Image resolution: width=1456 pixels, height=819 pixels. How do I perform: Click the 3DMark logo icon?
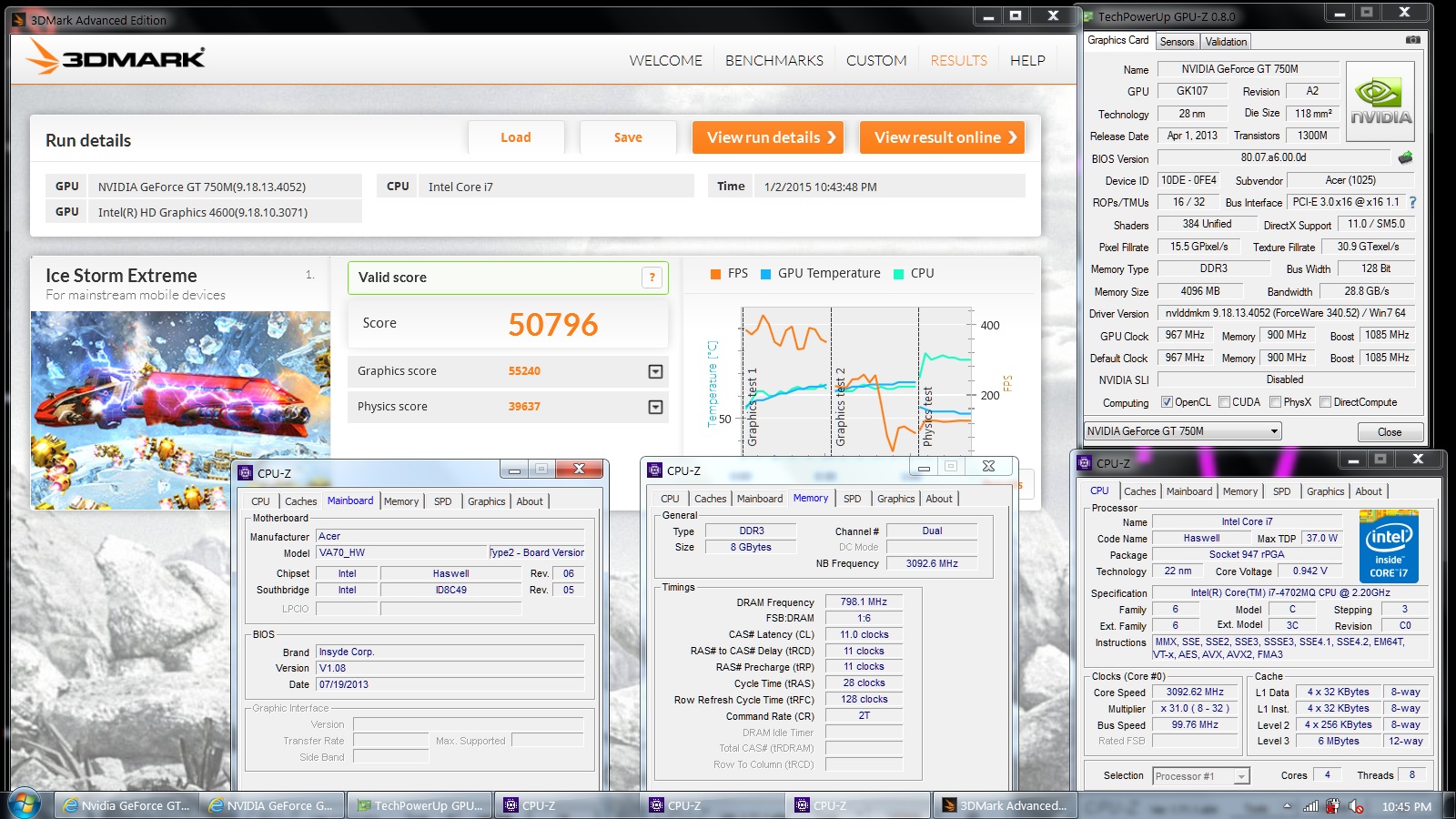click(x=42, y=57)
